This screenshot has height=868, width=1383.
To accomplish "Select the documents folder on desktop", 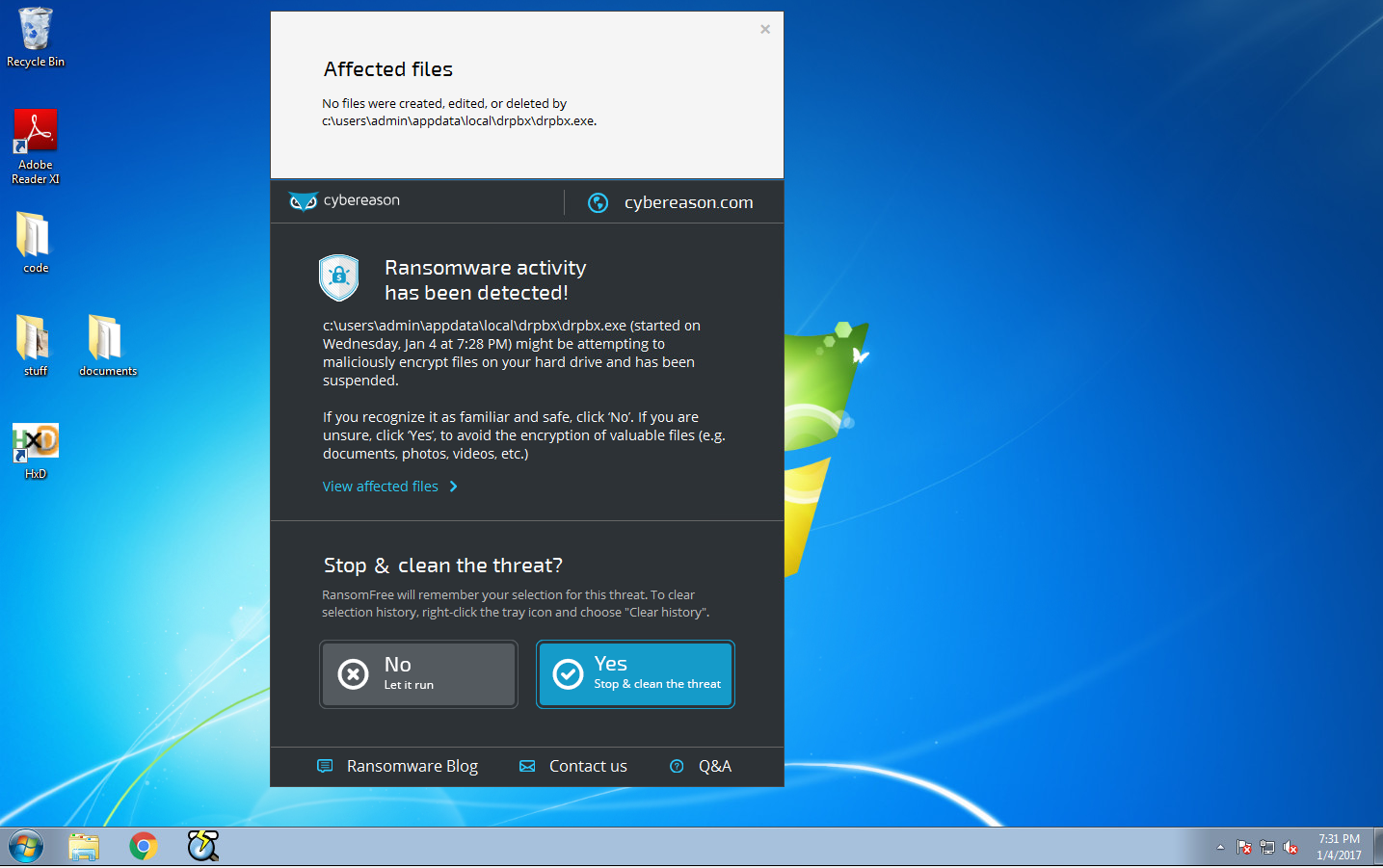I will 108,346.
